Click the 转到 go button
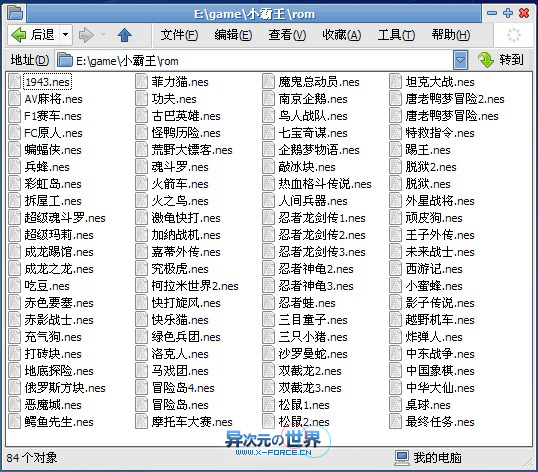 coord(501,60)
